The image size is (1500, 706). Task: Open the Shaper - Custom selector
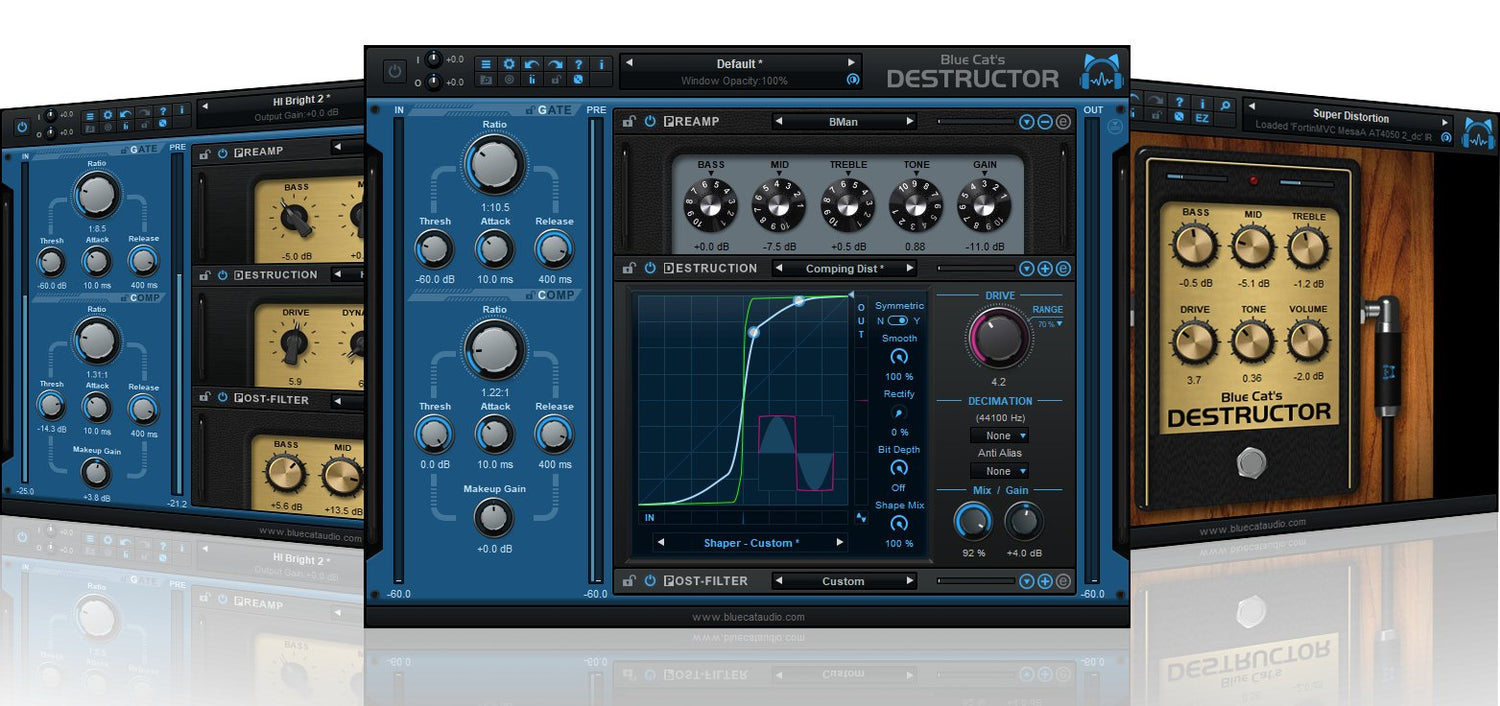click(750, 542)
